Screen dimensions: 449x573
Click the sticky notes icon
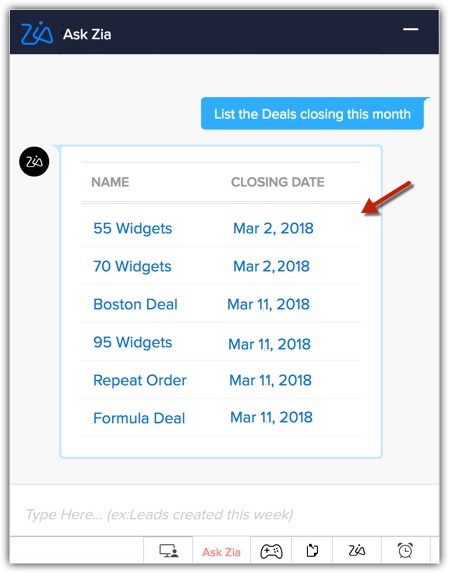[x=312, y=550]
